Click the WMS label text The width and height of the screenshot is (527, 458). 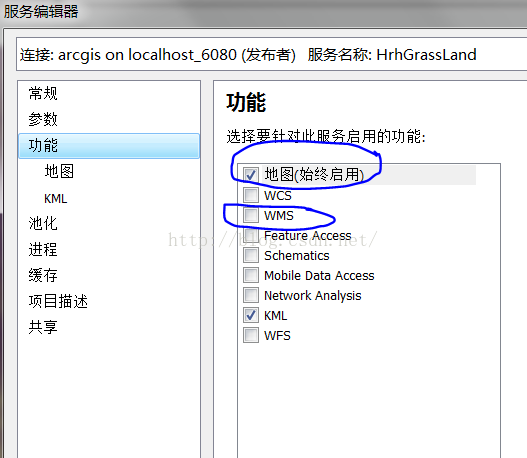pos(279,215)
